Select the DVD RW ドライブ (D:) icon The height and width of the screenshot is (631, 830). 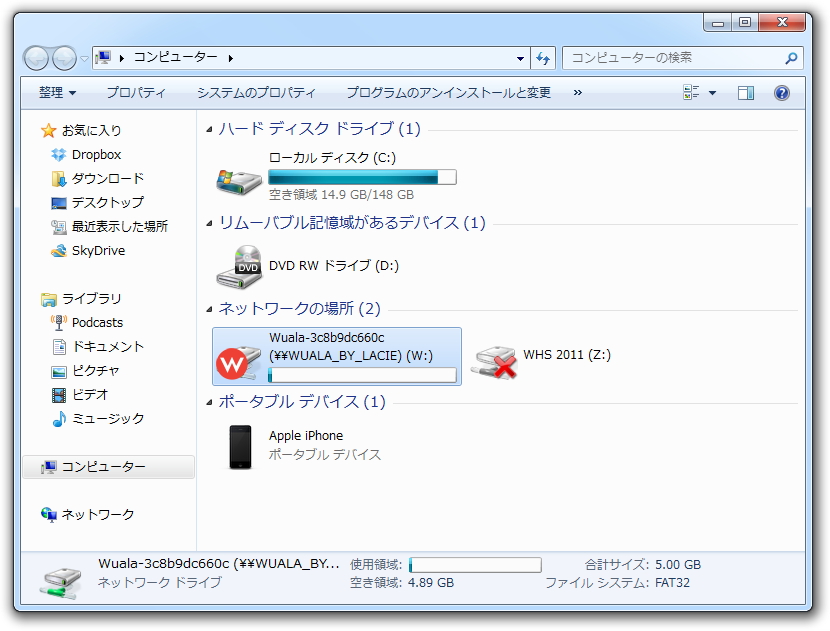(x=240, y=266)
